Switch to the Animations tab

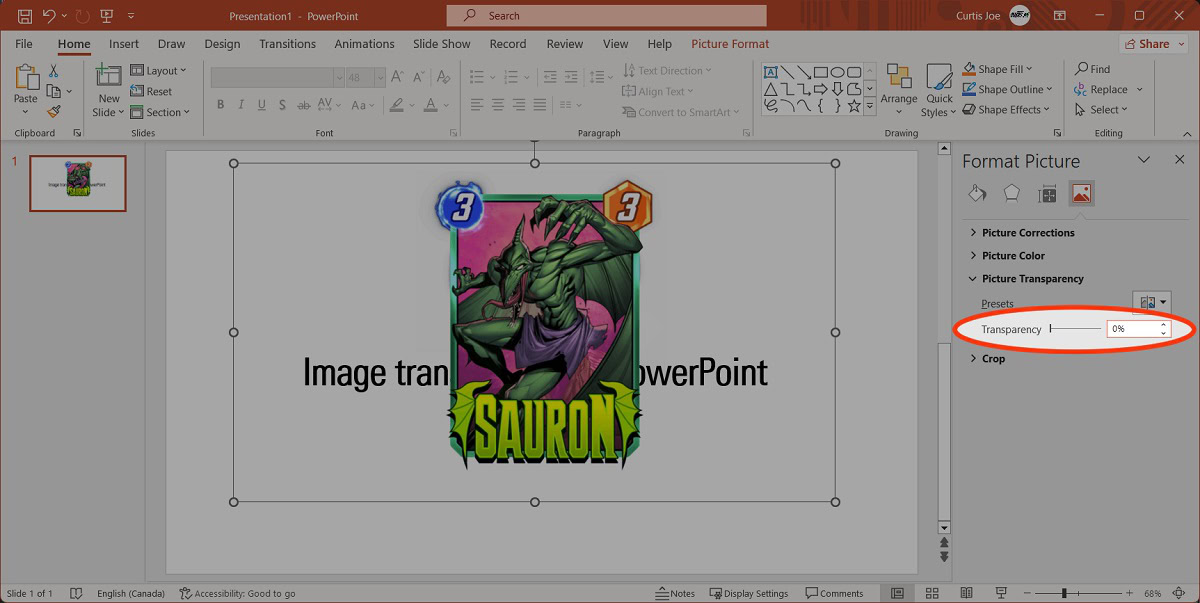pyautogui.click(x=364, y=44)
